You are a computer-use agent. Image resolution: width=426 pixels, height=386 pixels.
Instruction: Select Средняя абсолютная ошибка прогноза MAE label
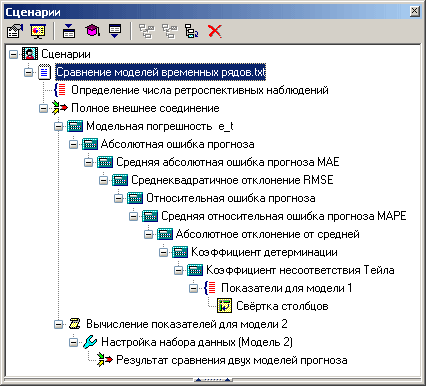228,162
